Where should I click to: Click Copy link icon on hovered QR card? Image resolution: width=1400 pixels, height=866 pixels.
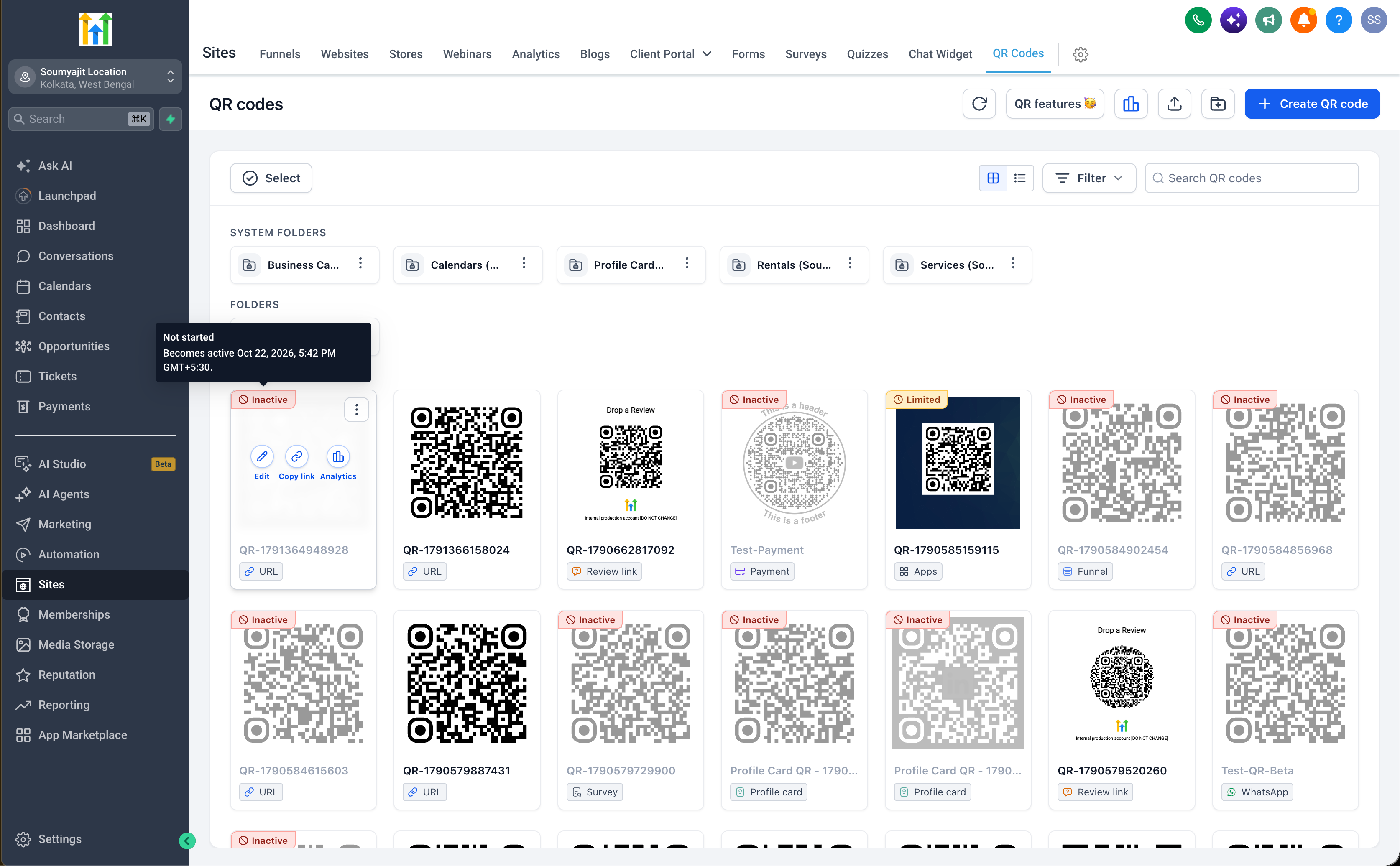[296, 456]
